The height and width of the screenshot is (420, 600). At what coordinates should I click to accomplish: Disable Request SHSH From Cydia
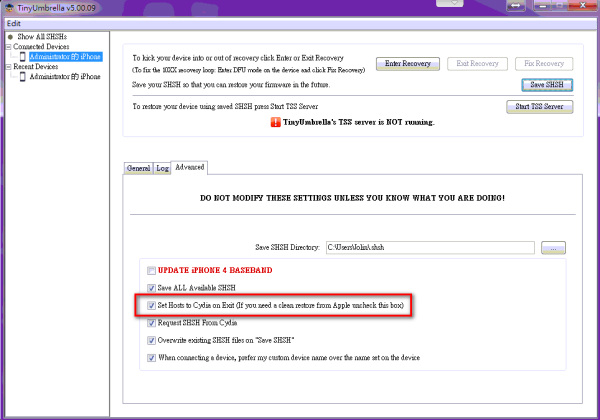coord(151,323)
